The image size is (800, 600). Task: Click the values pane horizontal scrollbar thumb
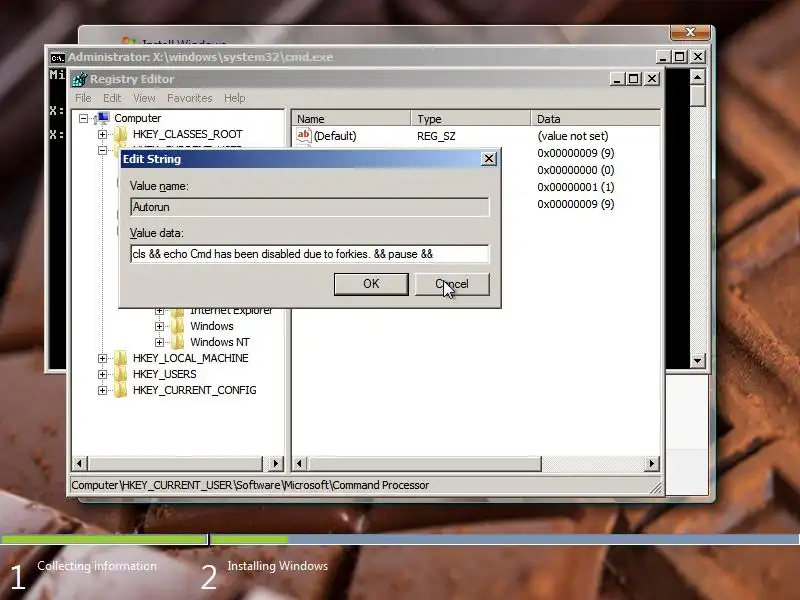[424, 463]
